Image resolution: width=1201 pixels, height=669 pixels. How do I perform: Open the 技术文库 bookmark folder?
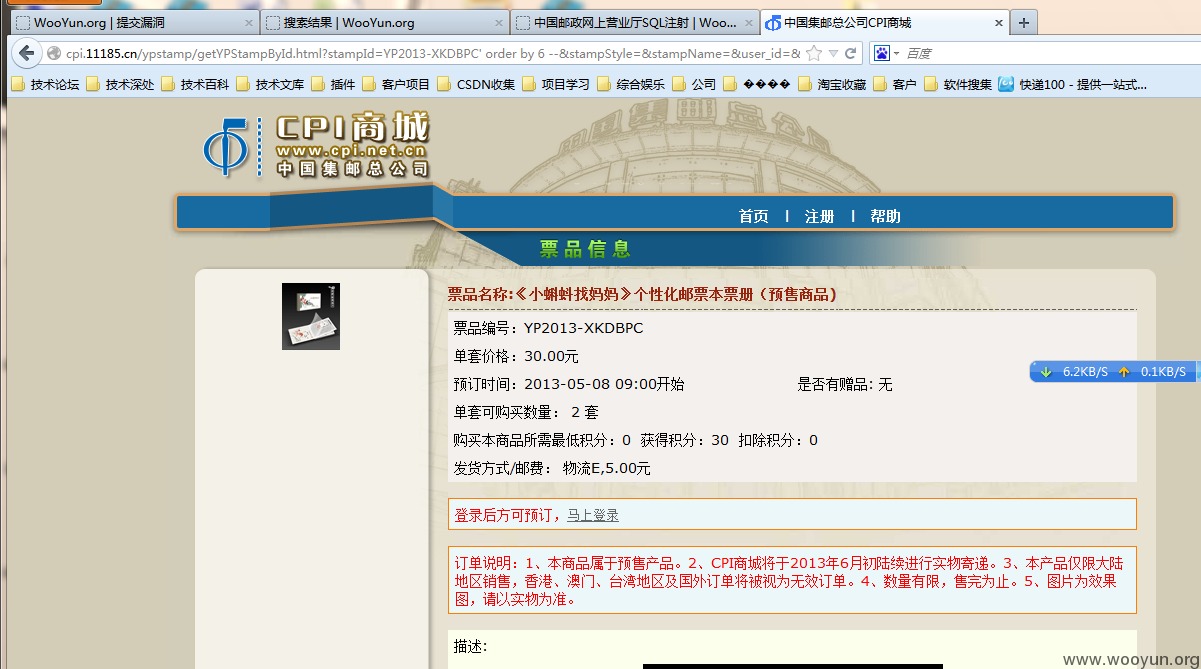[x=270, y=85]
